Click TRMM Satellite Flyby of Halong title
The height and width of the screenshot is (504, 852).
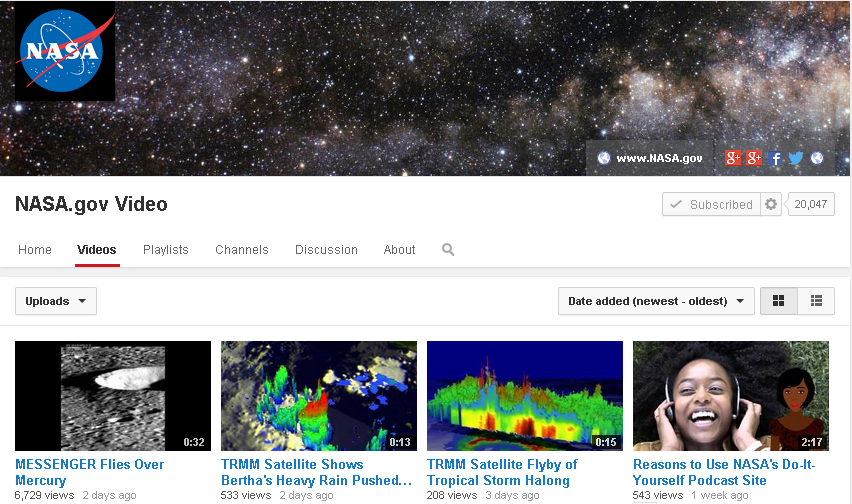[502, 472]
